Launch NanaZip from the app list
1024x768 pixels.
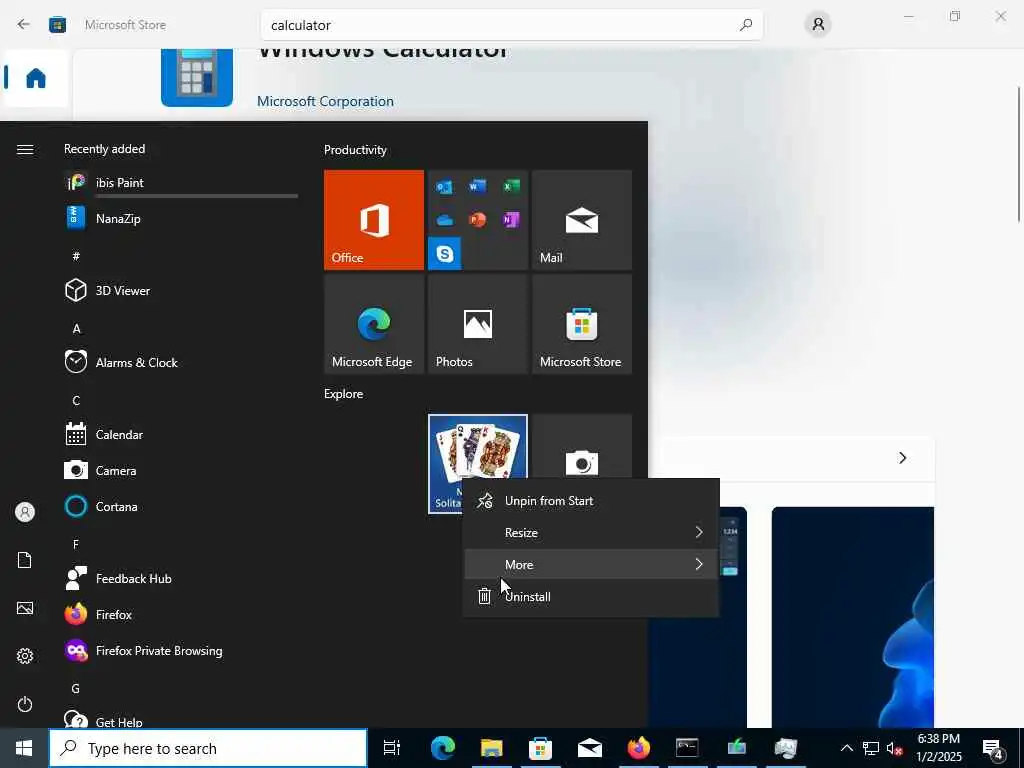pos(181,219)
